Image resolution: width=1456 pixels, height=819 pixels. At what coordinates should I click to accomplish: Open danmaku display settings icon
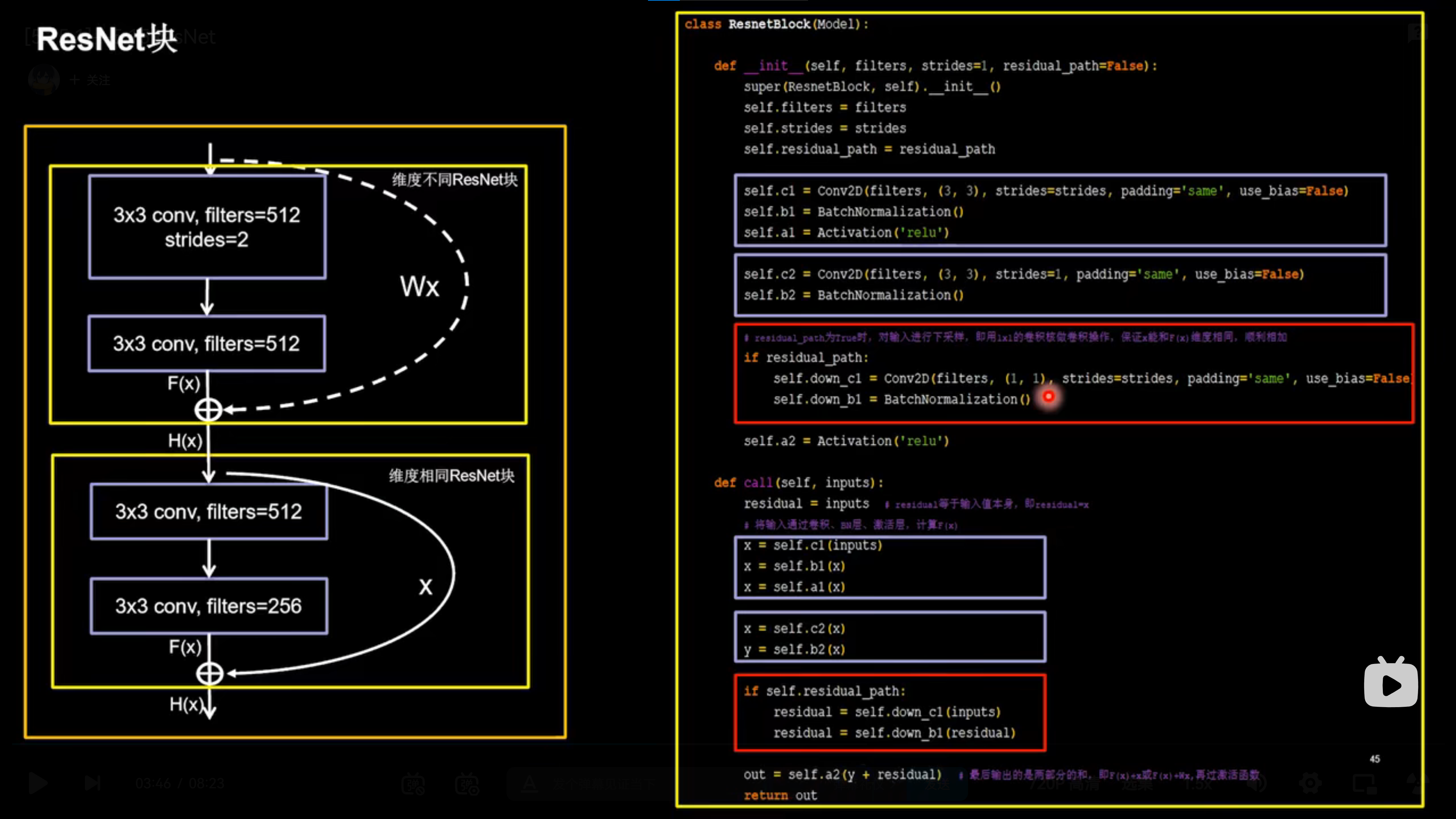[467, 783]
